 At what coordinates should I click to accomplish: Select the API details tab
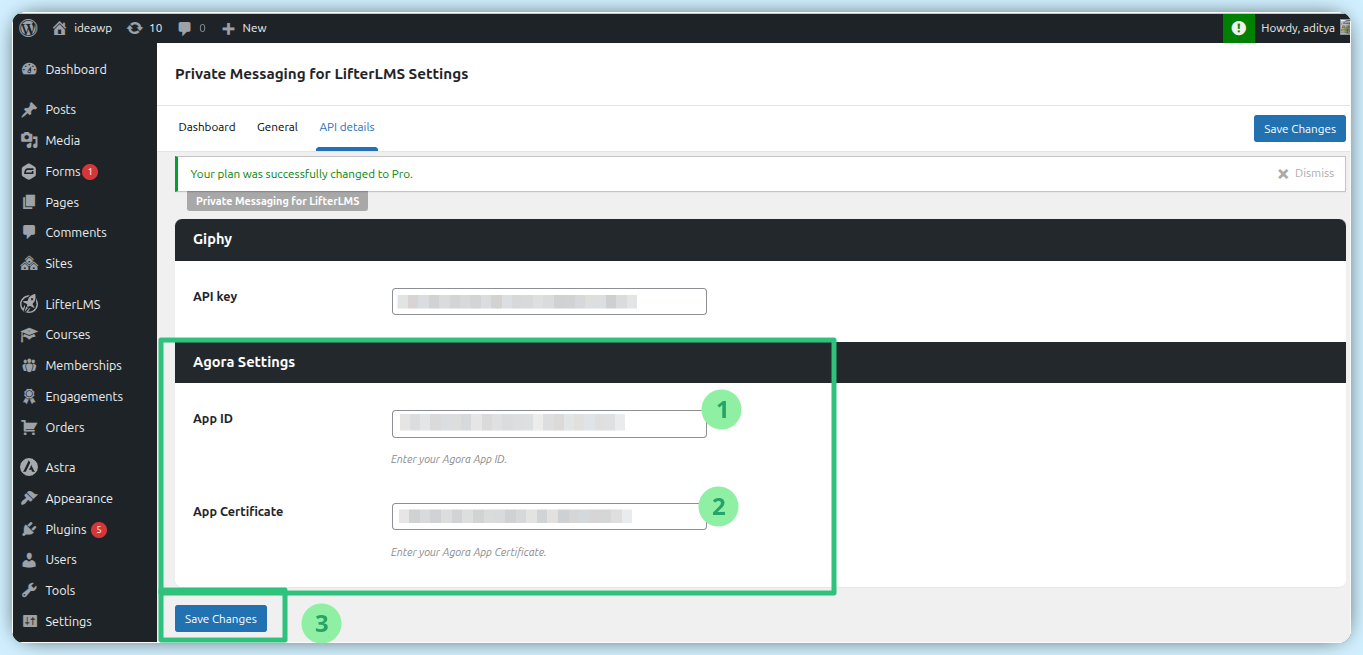(347, 127)
